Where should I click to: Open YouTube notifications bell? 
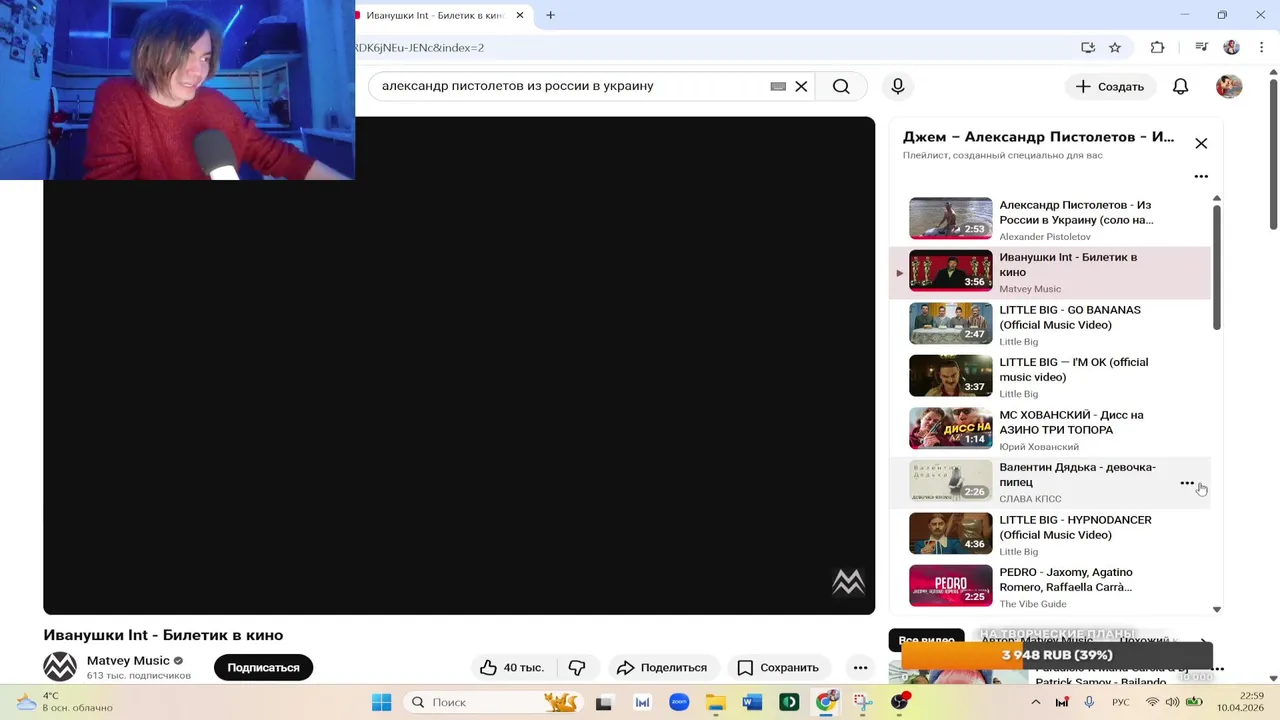pyautogui.click(x=1181, y=86)
